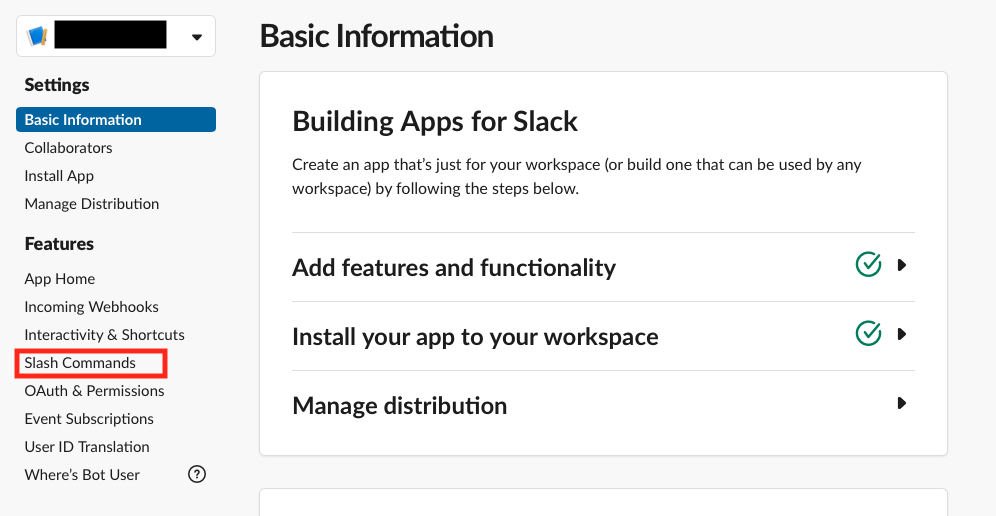Go to Install App page
This screenshot has width=996, height=516.
tap(59, 175)
